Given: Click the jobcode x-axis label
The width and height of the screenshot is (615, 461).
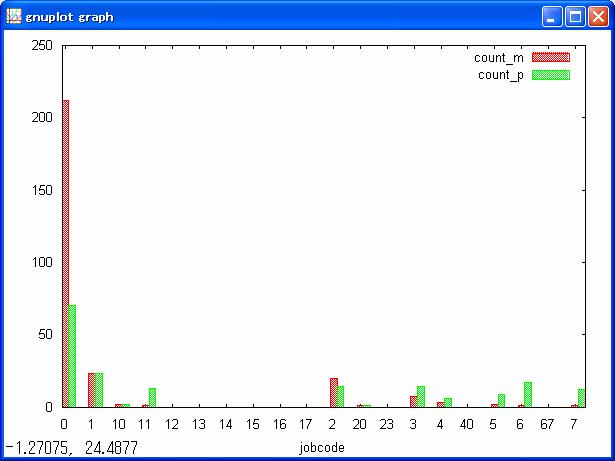Looking at the screenshot, I should pos(322,448).
